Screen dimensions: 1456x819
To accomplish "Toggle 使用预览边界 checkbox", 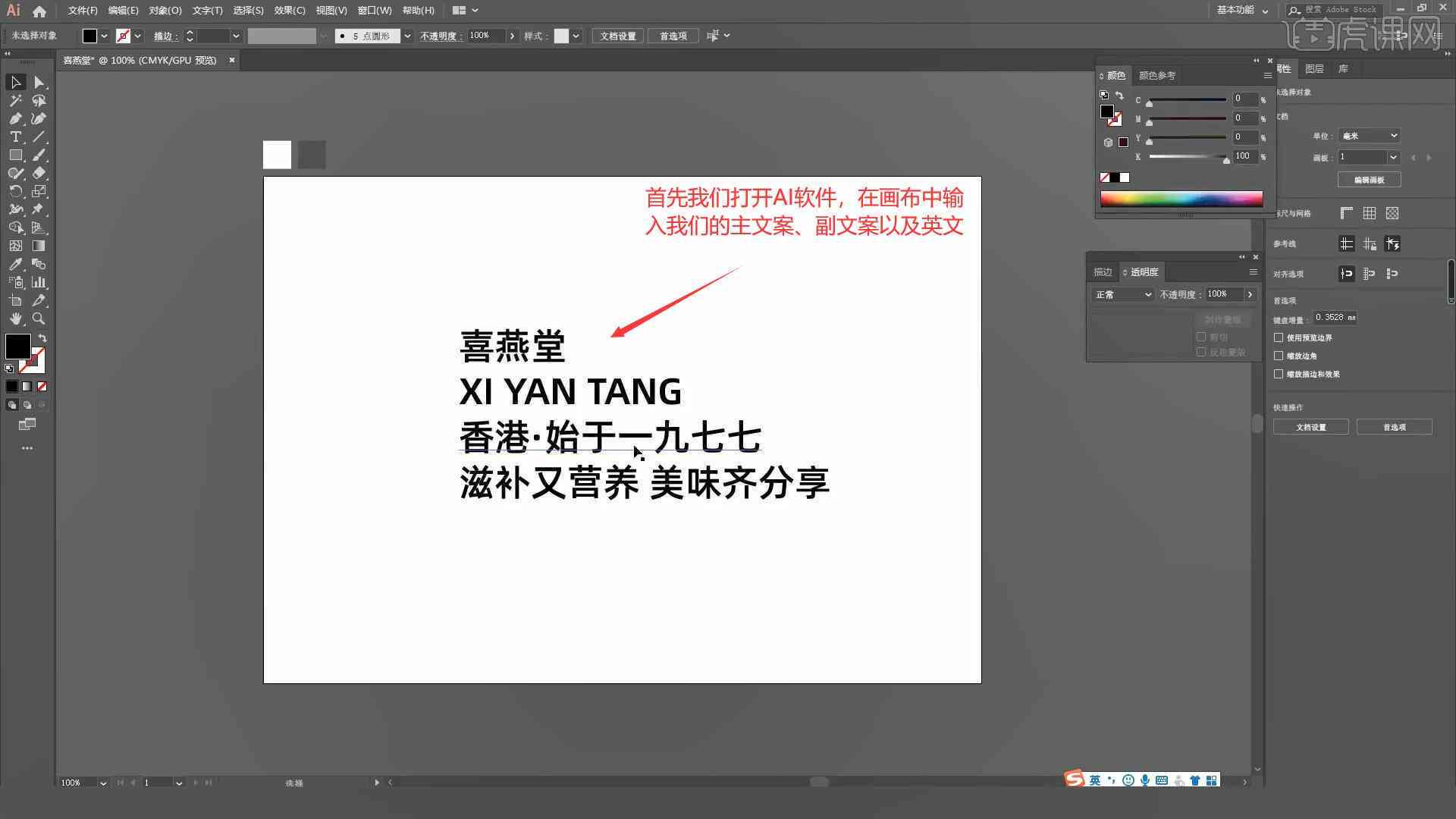I will click(x=1280, y=337).
